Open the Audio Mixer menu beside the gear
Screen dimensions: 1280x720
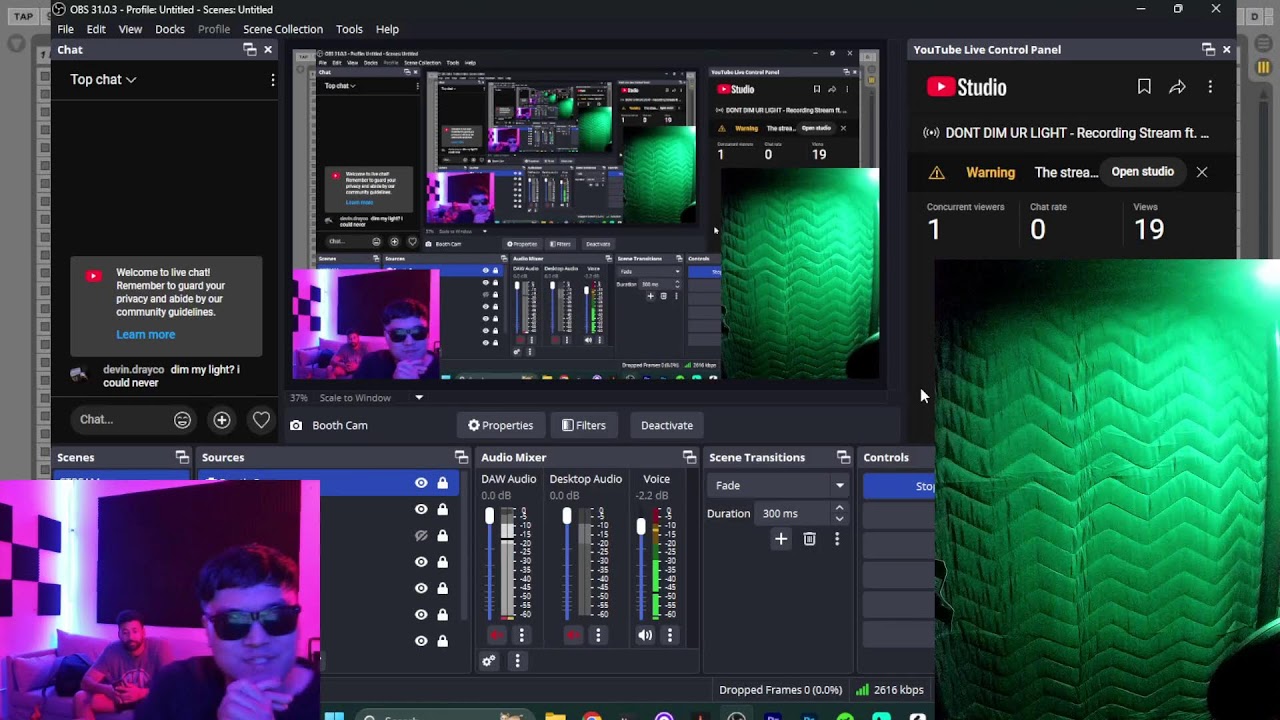pos(517,661)
